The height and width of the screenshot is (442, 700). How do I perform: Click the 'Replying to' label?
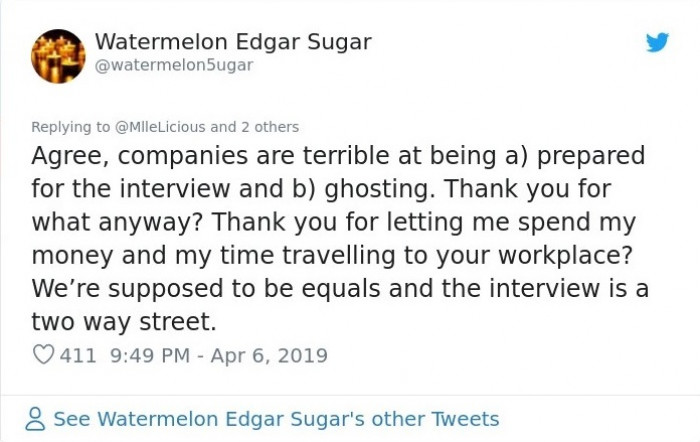click(70, 127)
